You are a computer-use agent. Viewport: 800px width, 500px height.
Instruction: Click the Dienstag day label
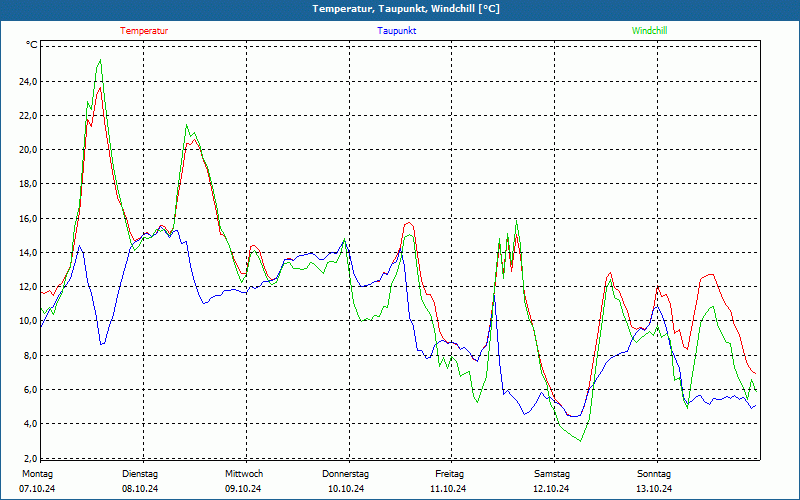(140, 473)
